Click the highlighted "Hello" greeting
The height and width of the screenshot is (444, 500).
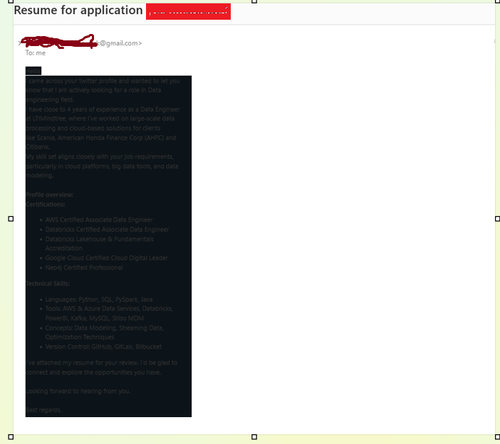pos(33,71)
